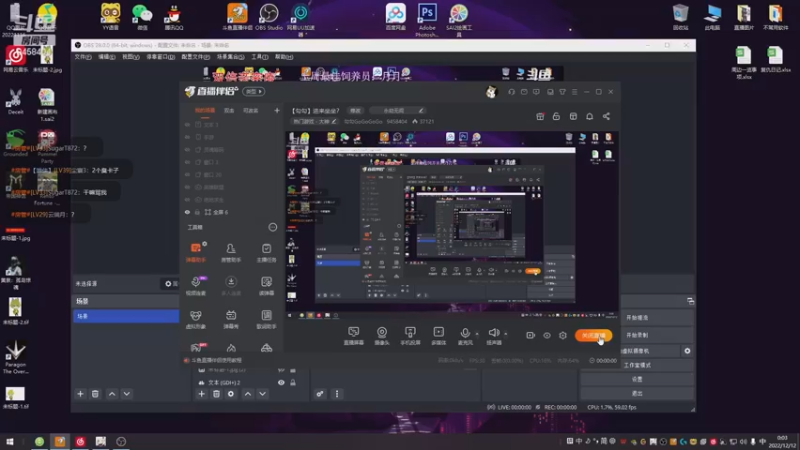Click the orange 关闭直播 button
Image resolution: width=800 pixels, height=450 pixels.
coord(593,335)
